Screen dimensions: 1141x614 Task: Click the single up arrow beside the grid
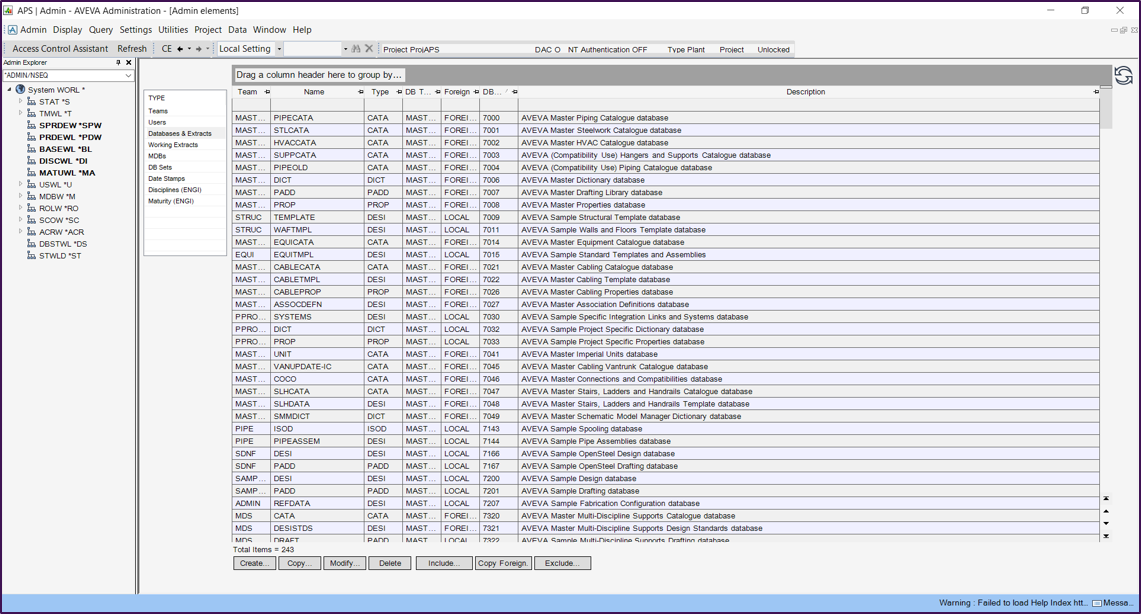click(1106, 511)
